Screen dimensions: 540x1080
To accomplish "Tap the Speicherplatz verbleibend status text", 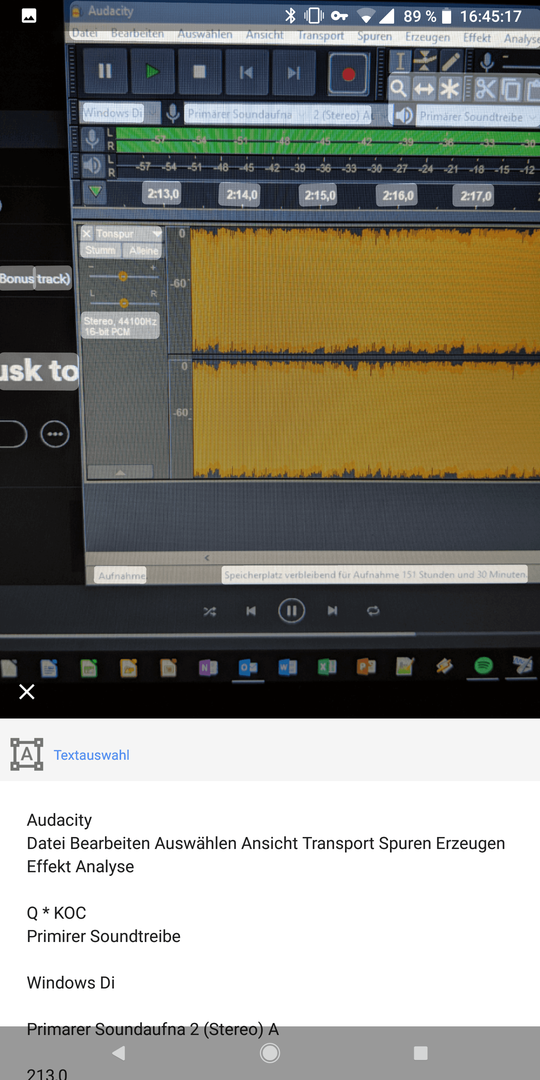I will point(375,573).
